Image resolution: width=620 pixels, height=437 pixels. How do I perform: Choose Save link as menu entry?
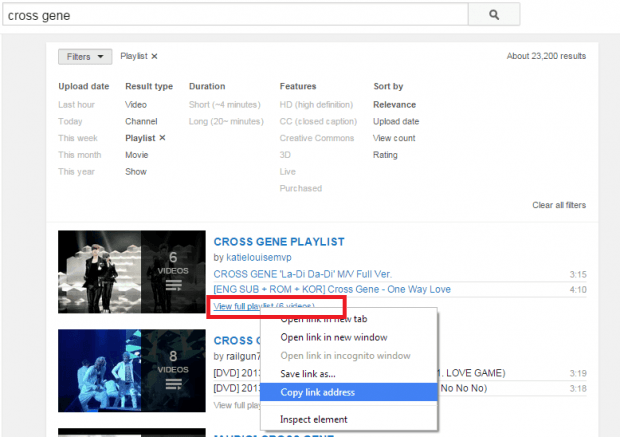pos(309,374)
